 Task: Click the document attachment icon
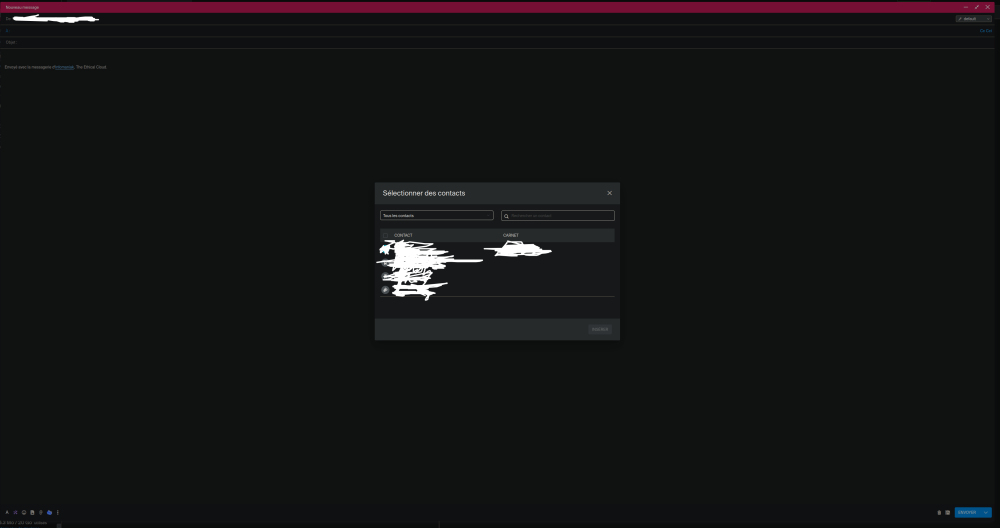(x=32, y=512)
